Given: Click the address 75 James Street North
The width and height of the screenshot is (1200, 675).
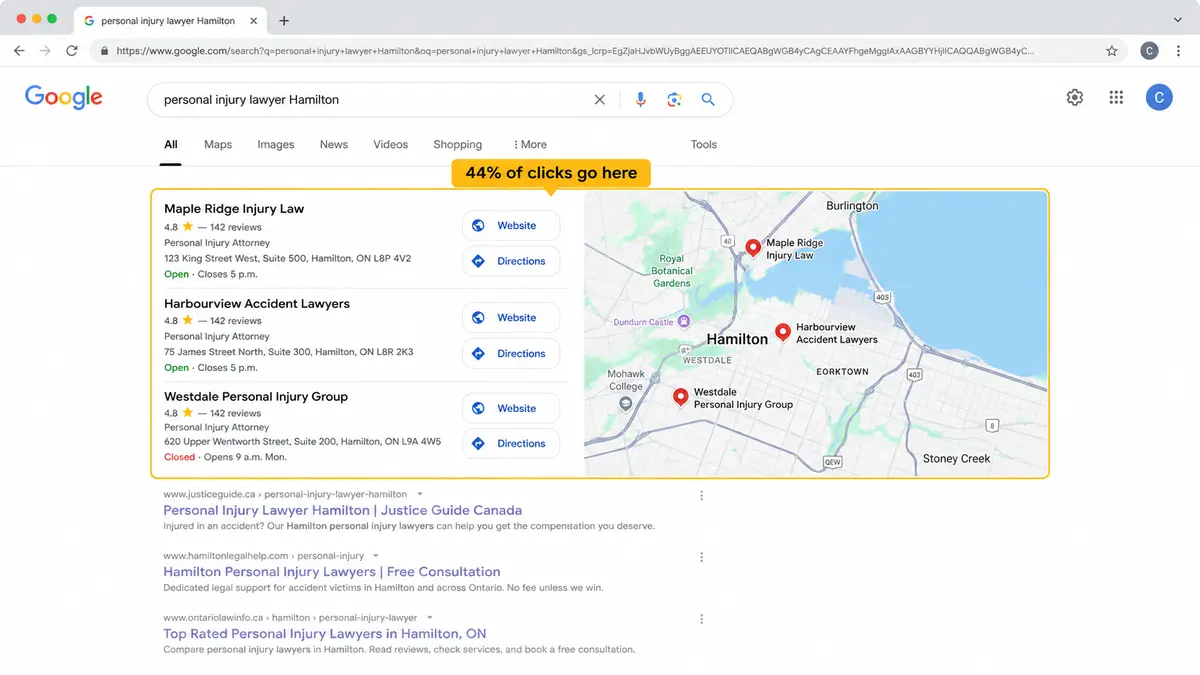Looking at the screenshot, I should point(289,352).
